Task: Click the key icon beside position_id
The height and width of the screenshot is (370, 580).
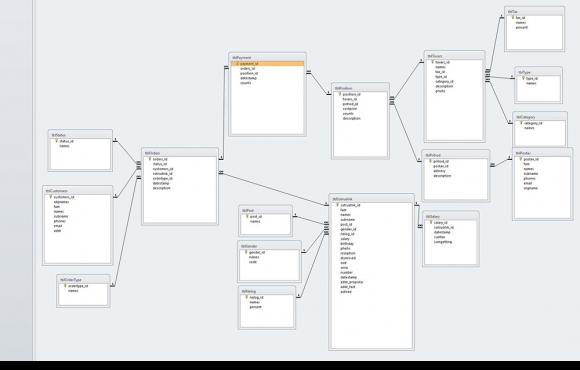Action: coord(340,94)
